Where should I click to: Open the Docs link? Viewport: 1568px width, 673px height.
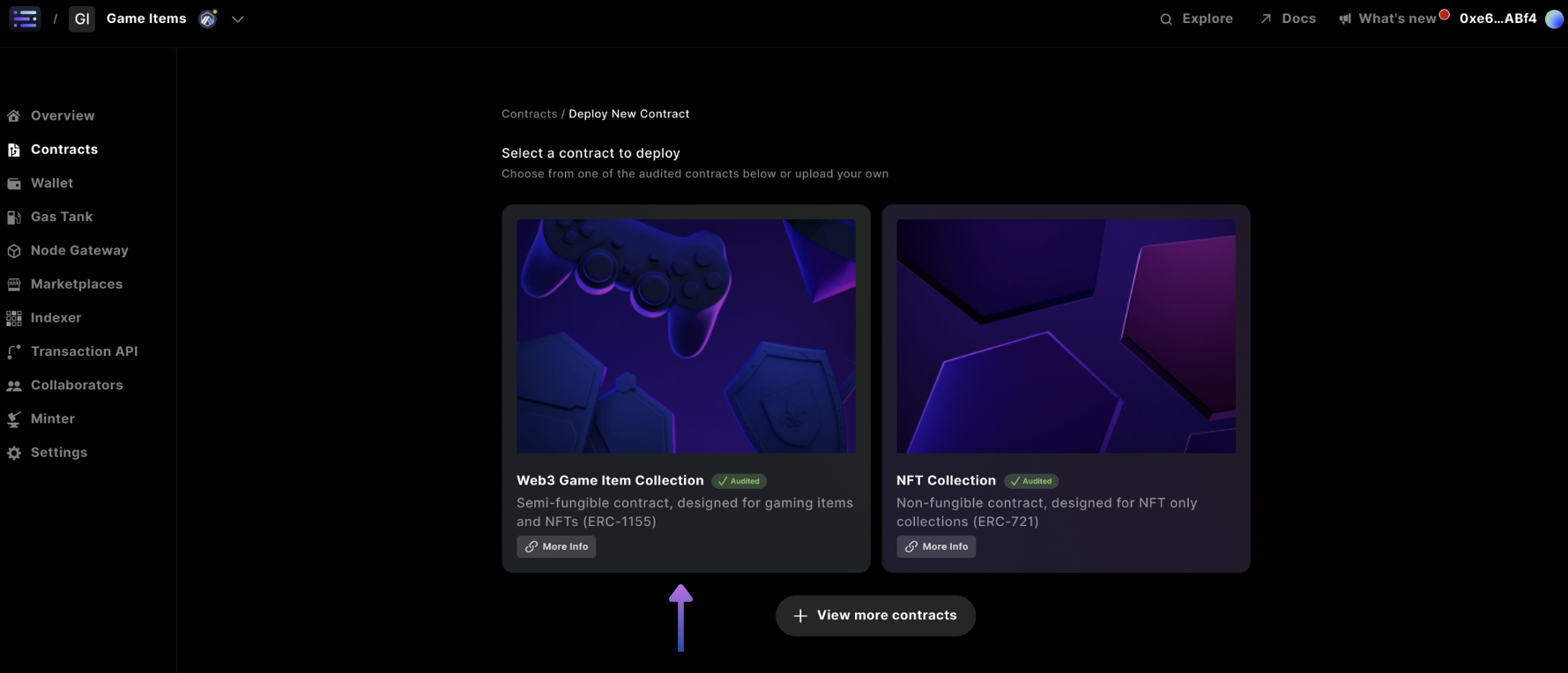click(1288, 18)
